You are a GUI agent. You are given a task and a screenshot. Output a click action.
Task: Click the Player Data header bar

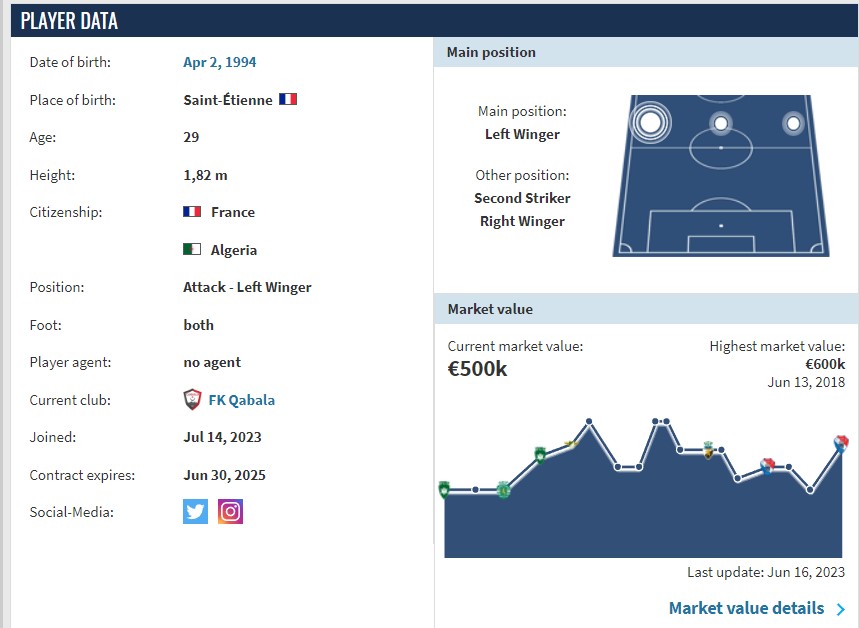click(x=434, y=21)
